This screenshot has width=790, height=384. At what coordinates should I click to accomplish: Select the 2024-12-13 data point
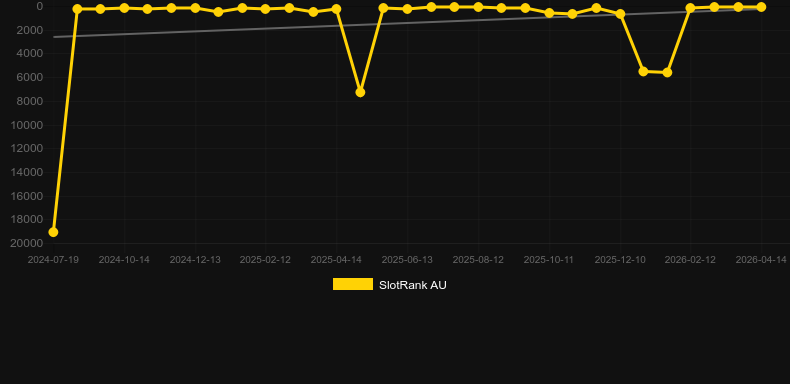[195, 8]
